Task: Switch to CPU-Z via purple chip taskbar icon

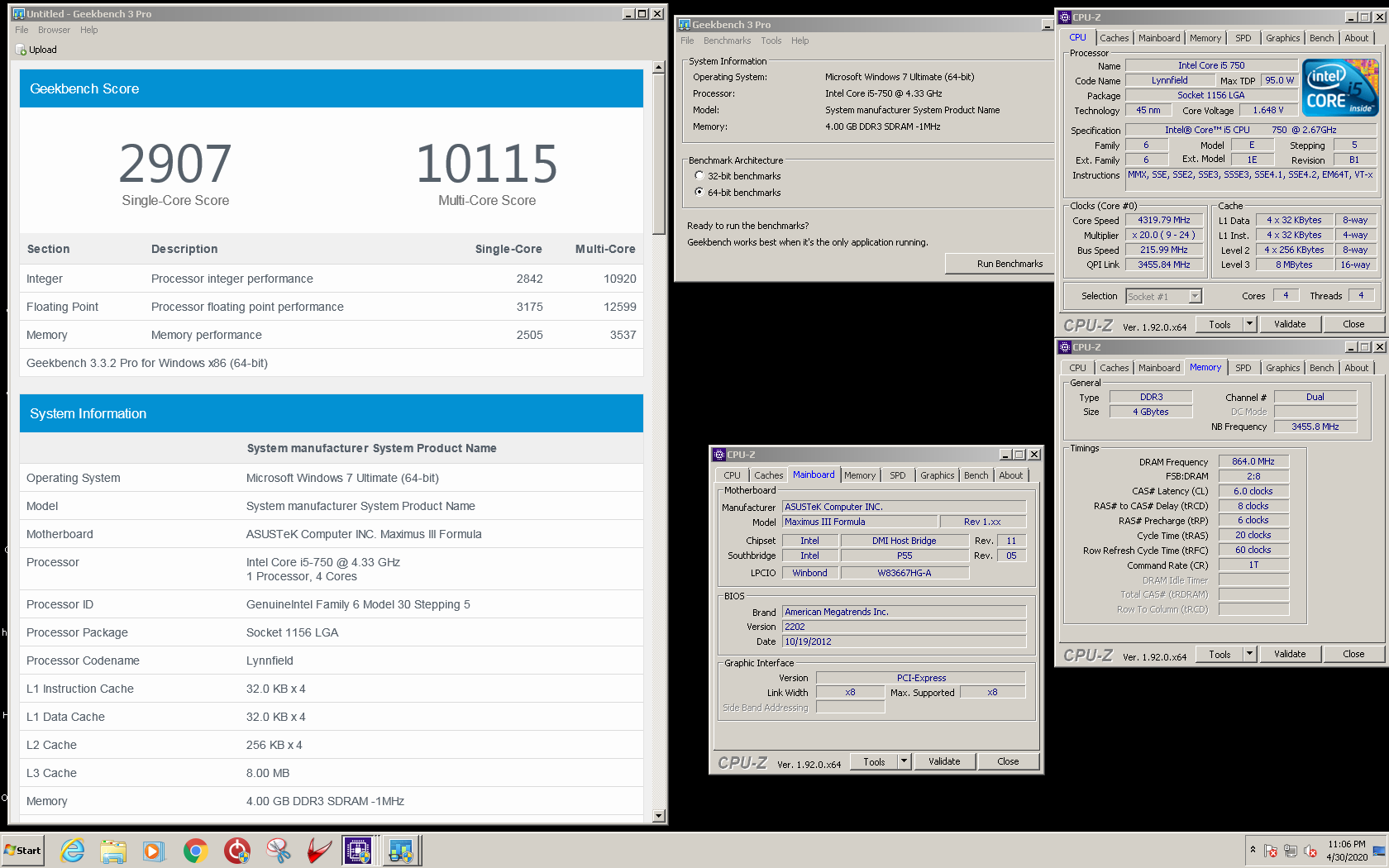Action: (358, 850)
